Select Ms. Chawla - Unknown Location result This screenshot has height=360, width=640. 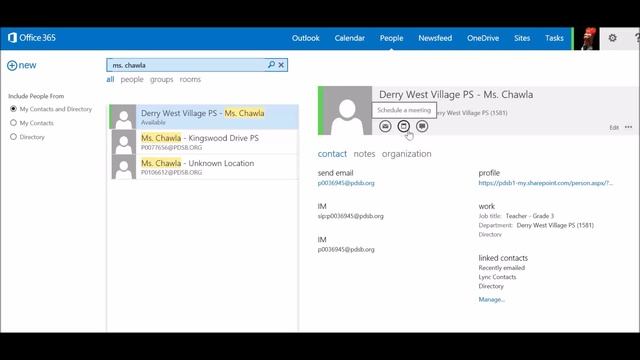(x=204, y=167)
